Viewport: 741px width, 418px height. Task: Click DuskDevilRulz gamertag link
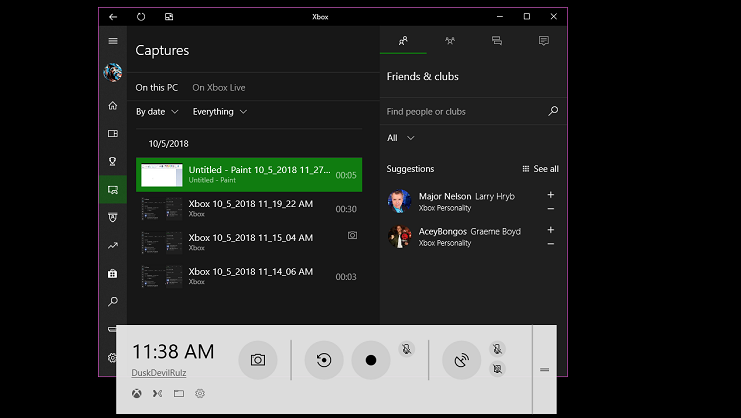tap(159, 373)
